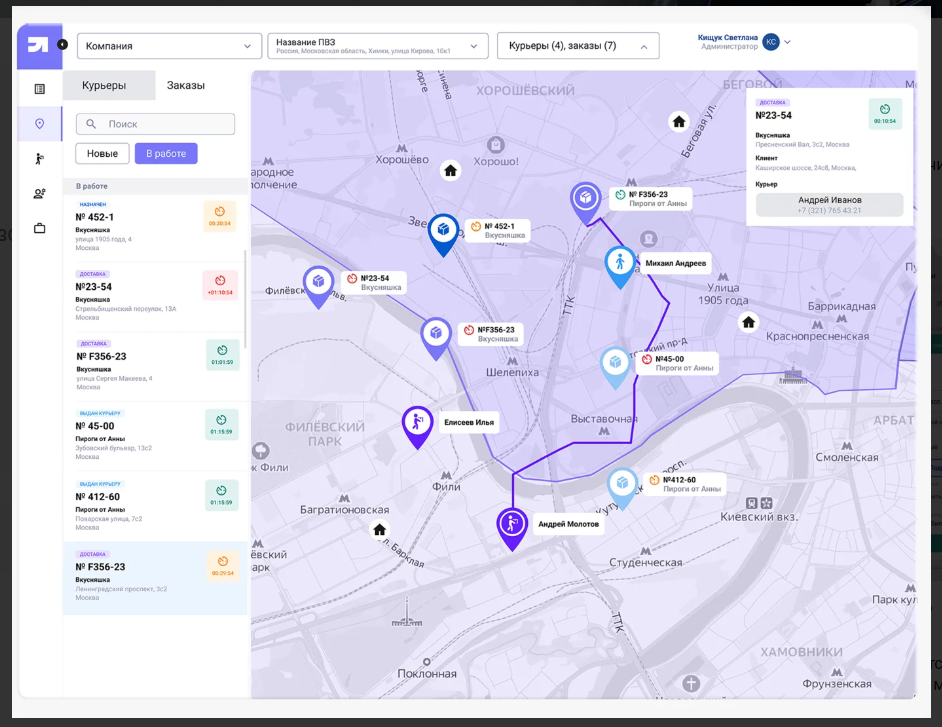
Task: Collapse the Курьеры (4), заказы (7) dropdown
Action: pos(578,46)
